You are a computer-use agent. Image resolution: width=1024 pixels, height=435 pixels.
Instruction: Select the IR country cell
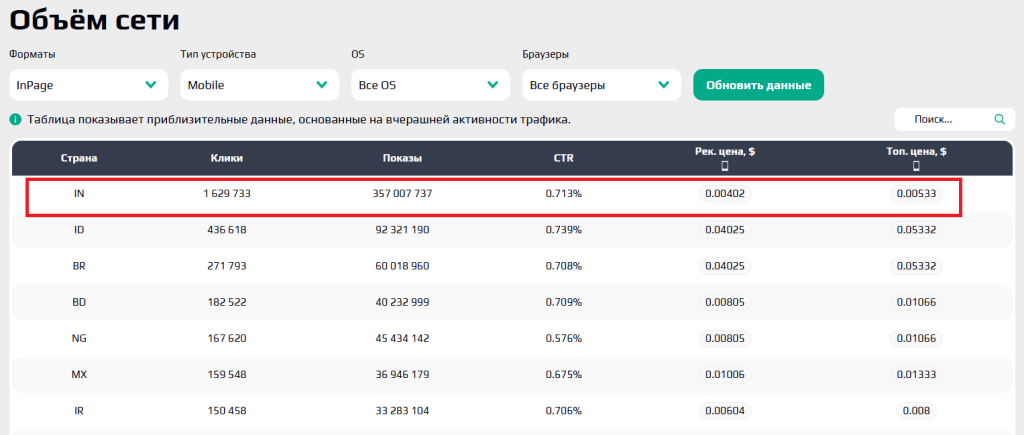pyautogui.click(x=80, y=411)
